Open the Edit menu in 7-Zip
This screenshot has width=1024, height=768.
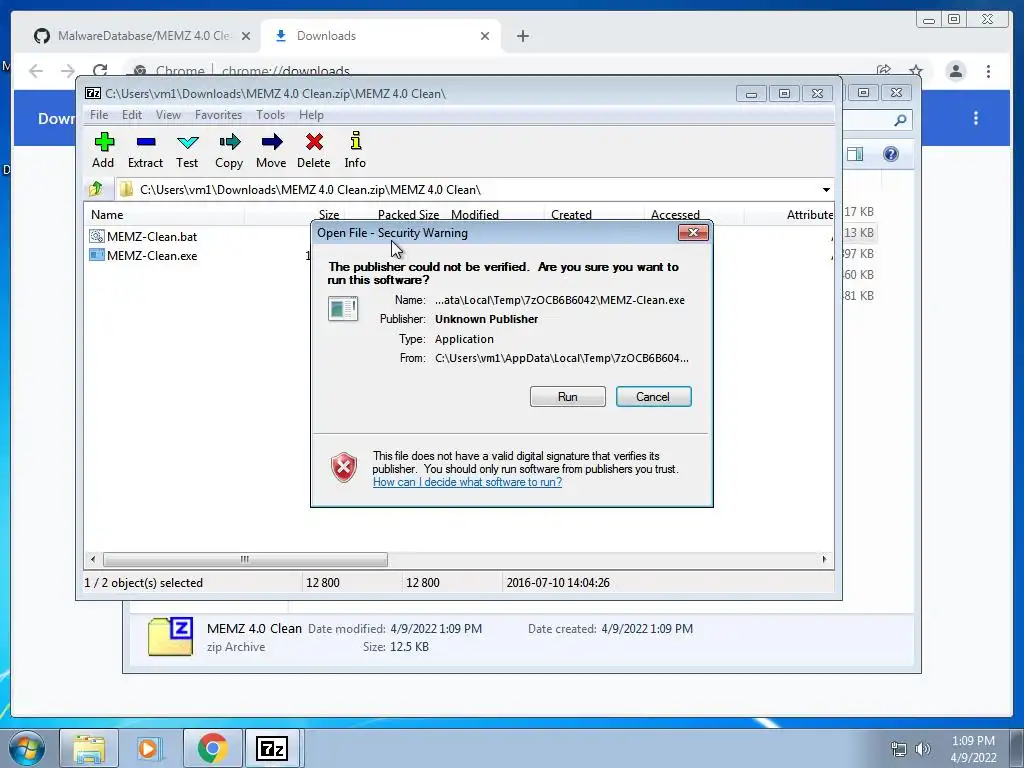(132, 115)
